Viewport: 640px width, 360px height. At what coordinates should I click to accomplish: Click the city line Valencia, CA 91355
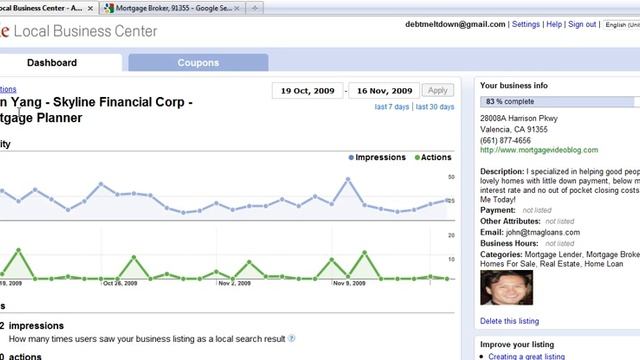pos(514,129)
